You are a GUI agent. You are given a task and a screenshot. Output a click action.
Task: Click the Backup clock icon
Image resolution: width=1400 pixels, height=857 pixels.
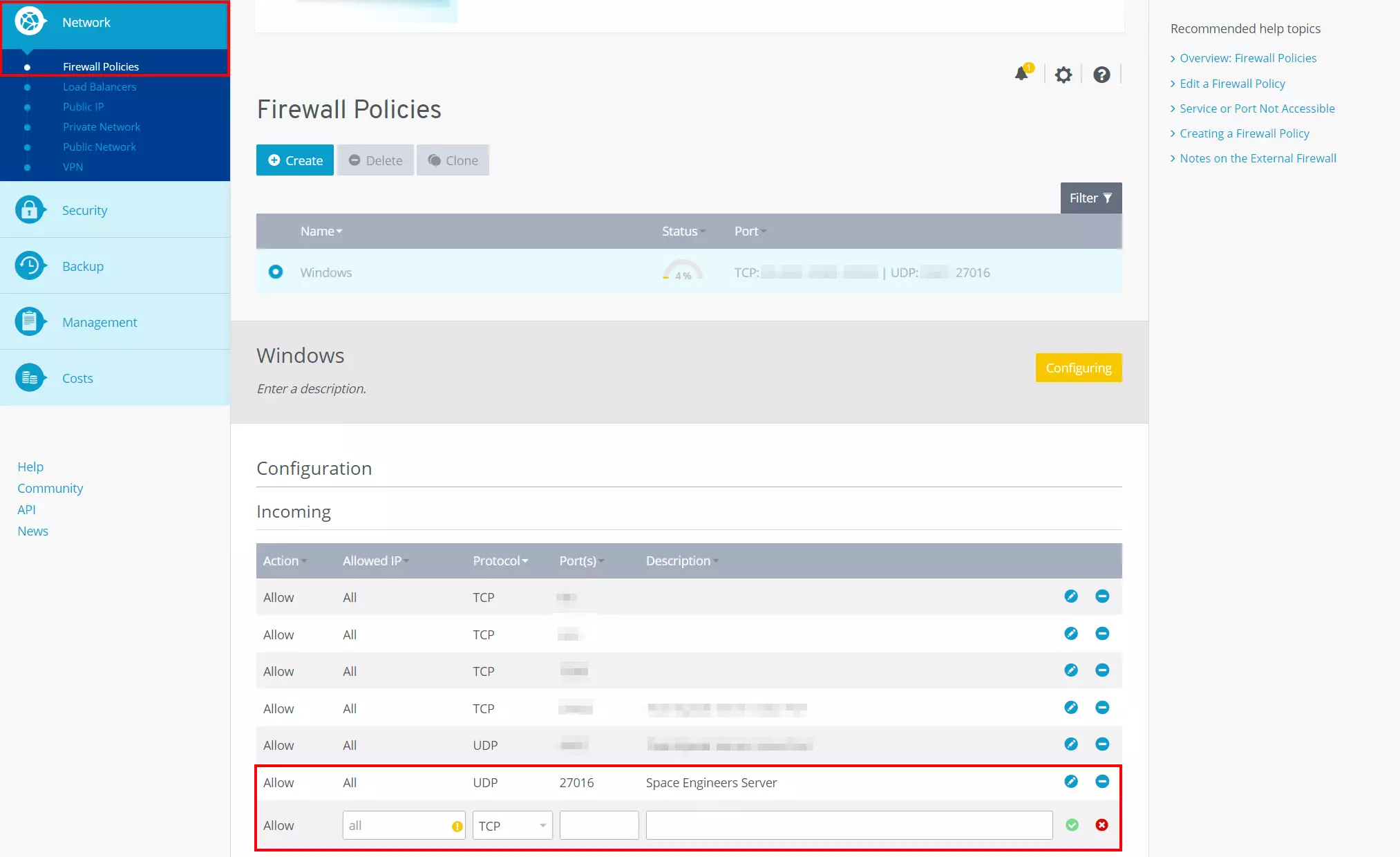click(30, 265)
